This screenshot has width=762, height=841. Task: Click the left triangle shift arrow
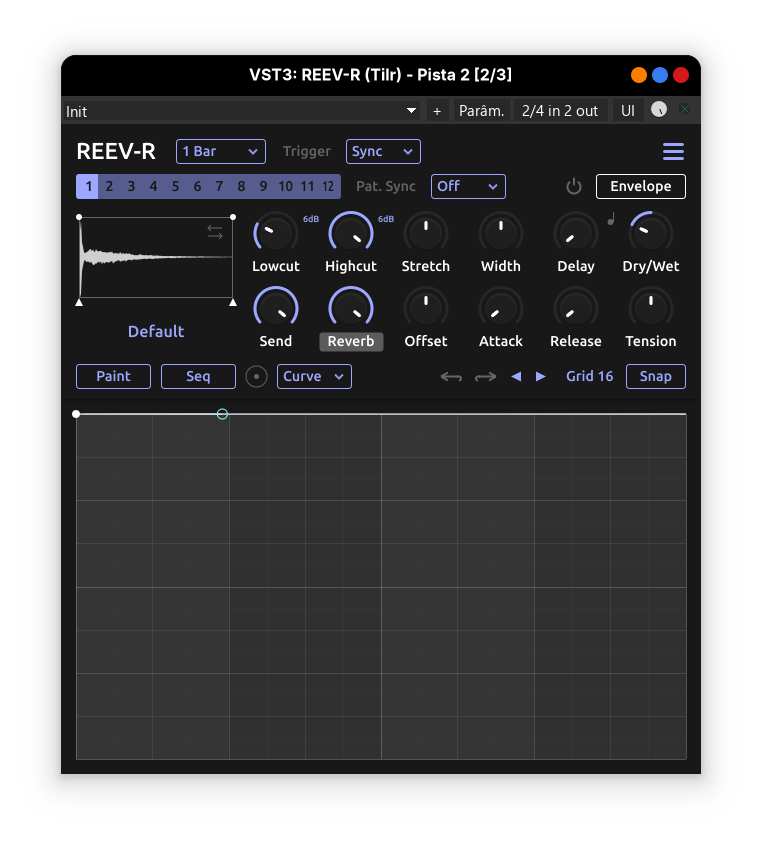pos(516,377)
